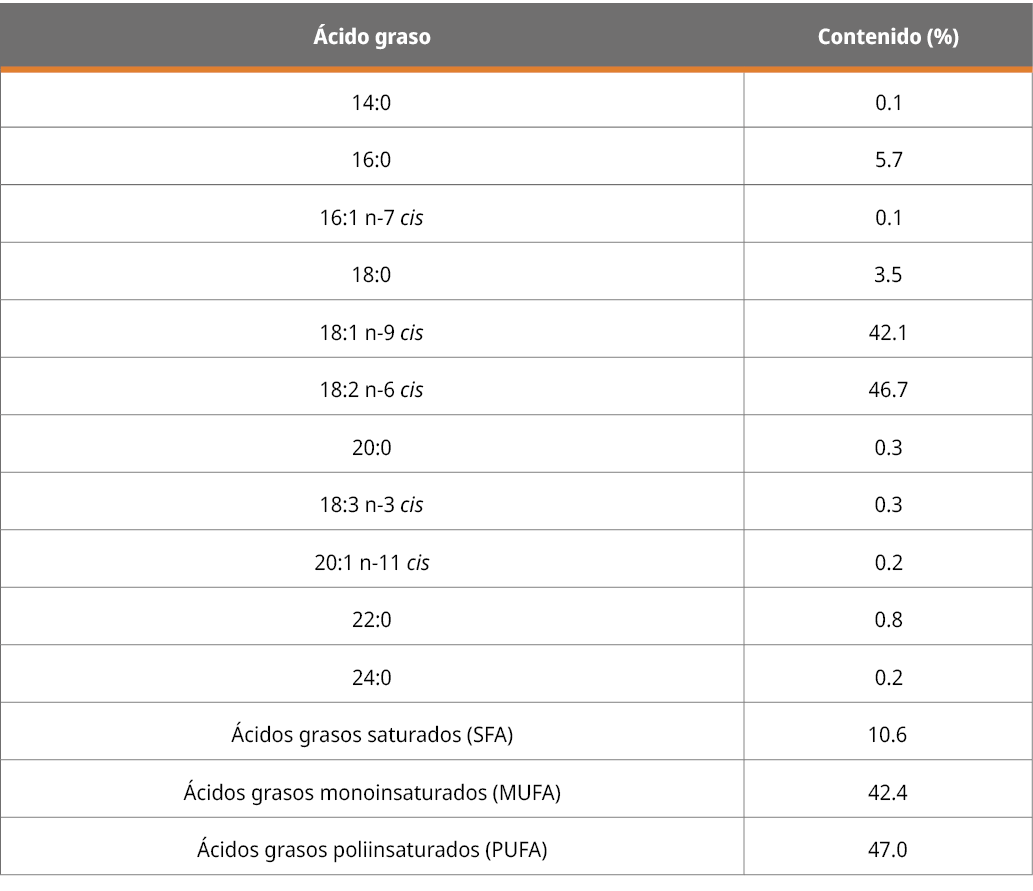Select the 18:0 fatty acid cell
The height and width of the screenshot is (891, 1033).
[371, 275]
